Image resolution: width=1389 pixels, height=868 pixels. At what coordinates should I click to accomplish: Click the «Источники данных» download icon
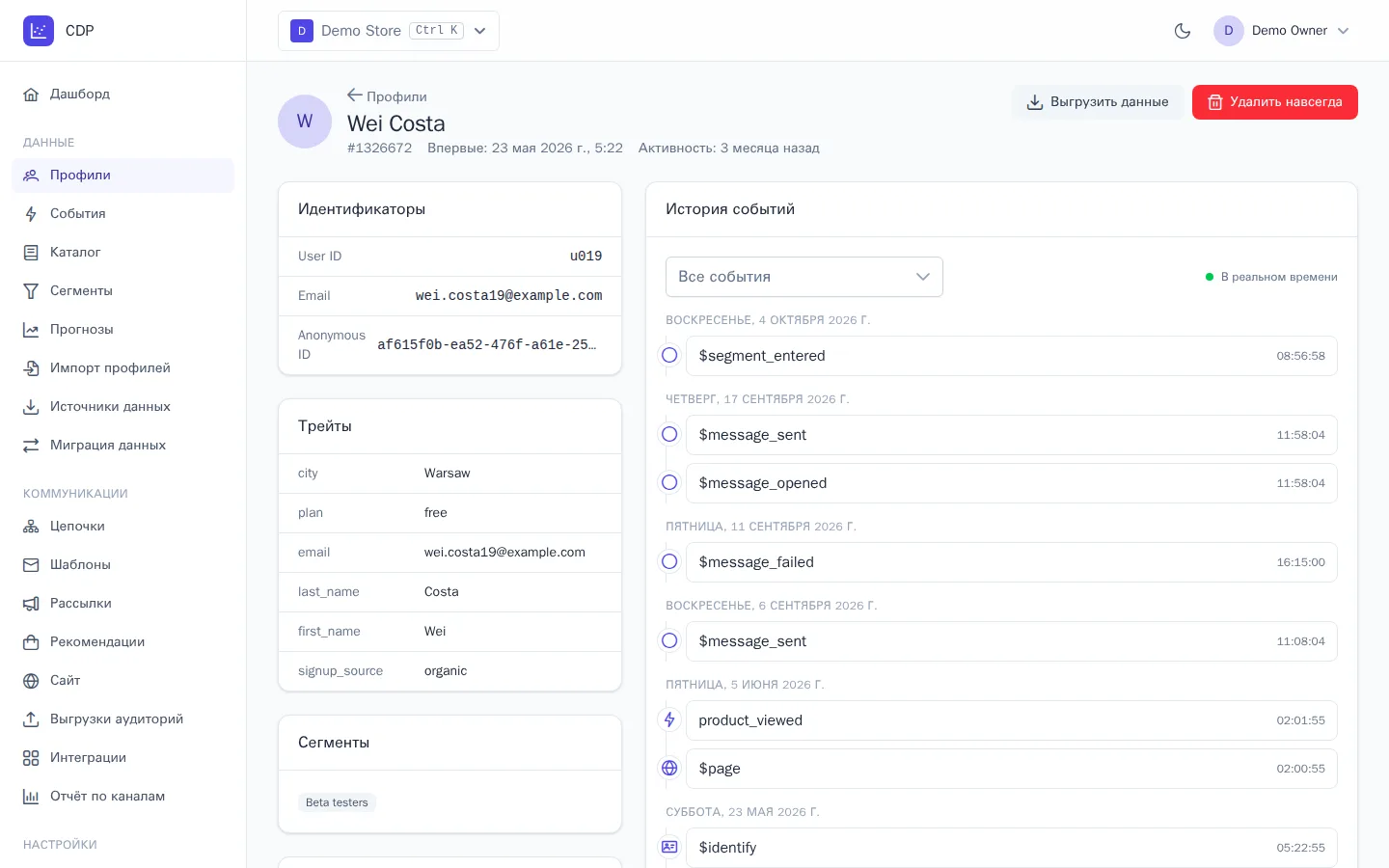click(31, 407)
